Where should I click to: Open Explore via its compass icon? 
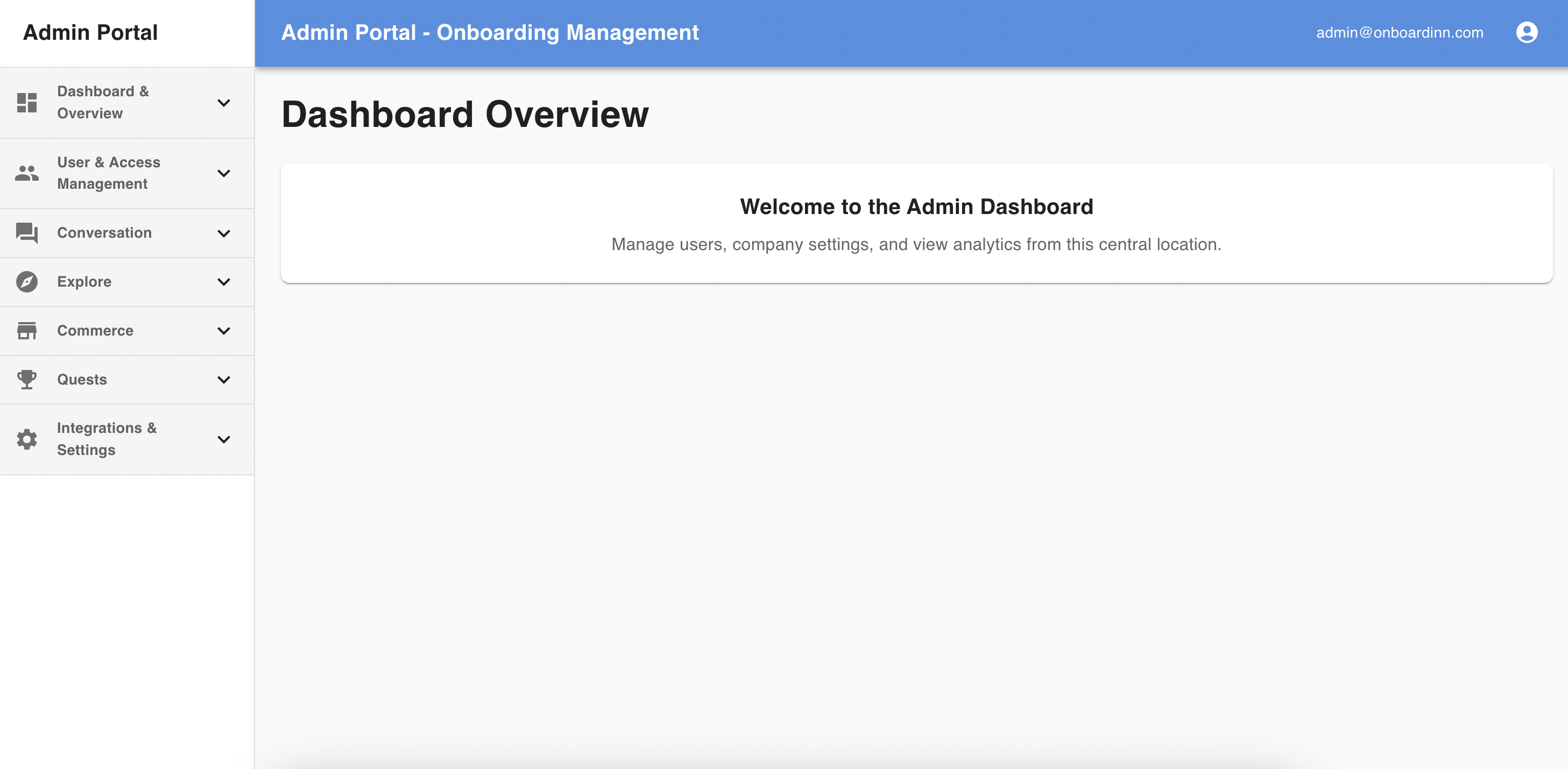(x=27, y=282)
